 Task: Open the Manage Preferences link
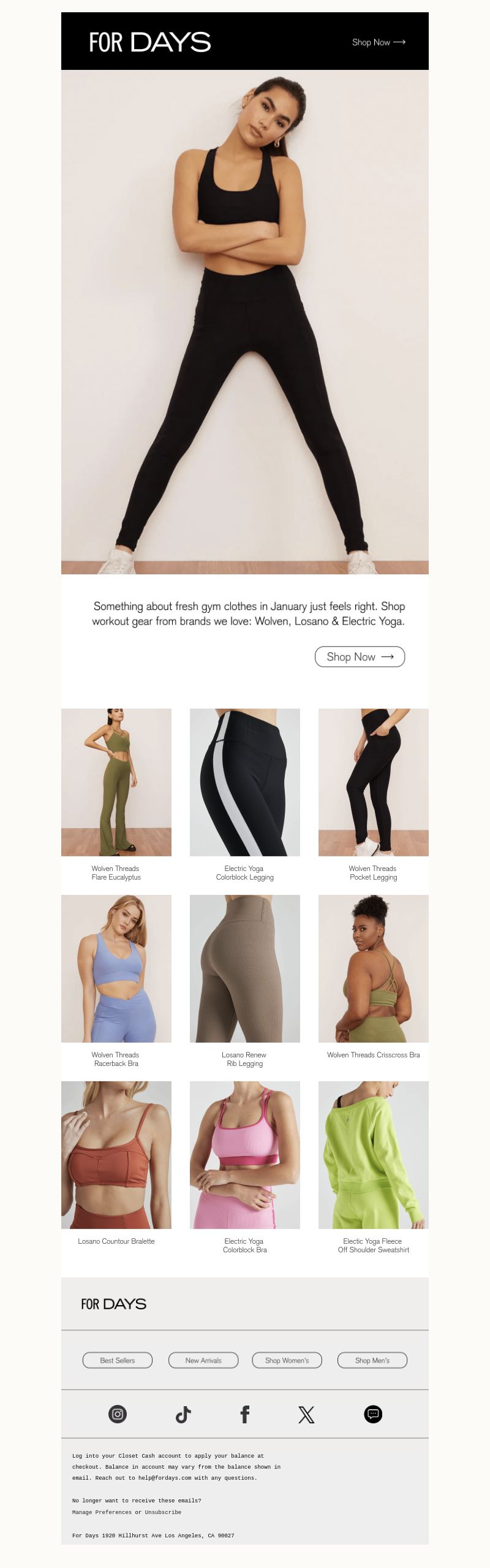click(x=102, y=1512)
